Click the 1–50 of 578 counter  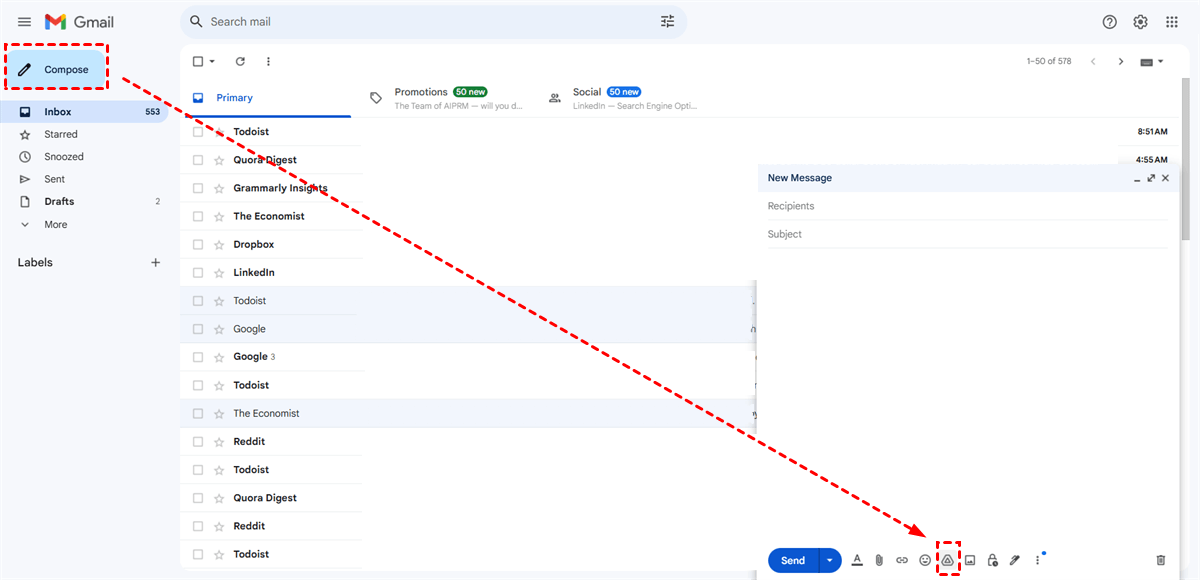tap(1049, 61)
